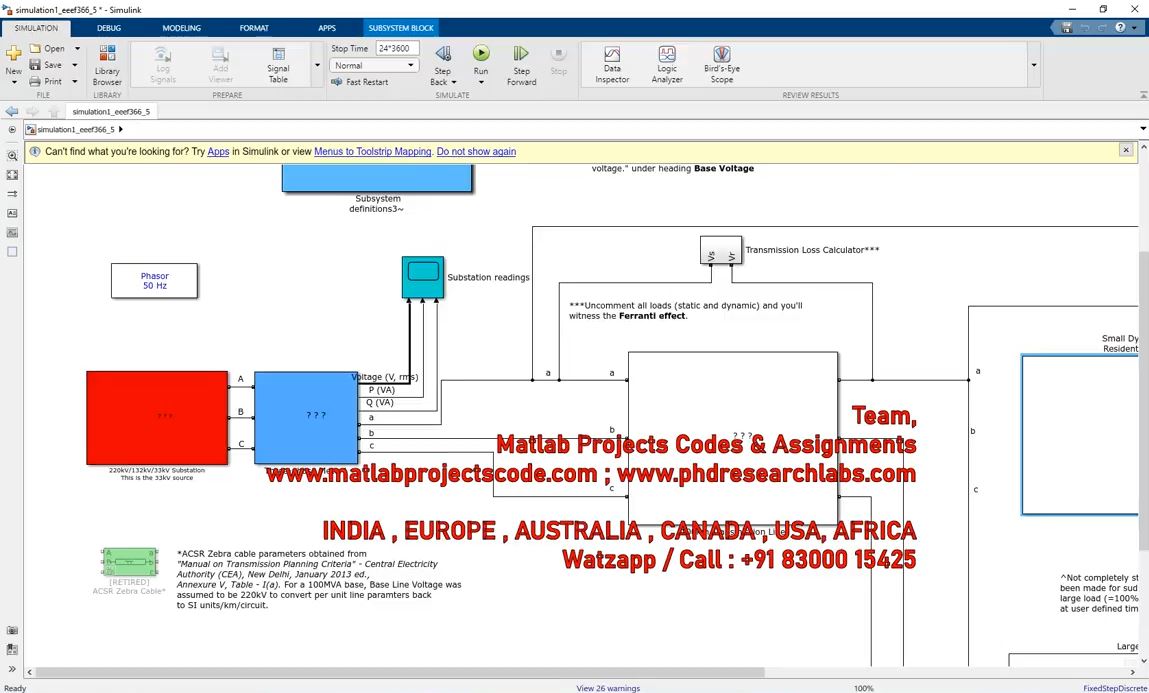
Task: Toggle Fast Restart
Action: pyautogui.click(x=360, y=82)
